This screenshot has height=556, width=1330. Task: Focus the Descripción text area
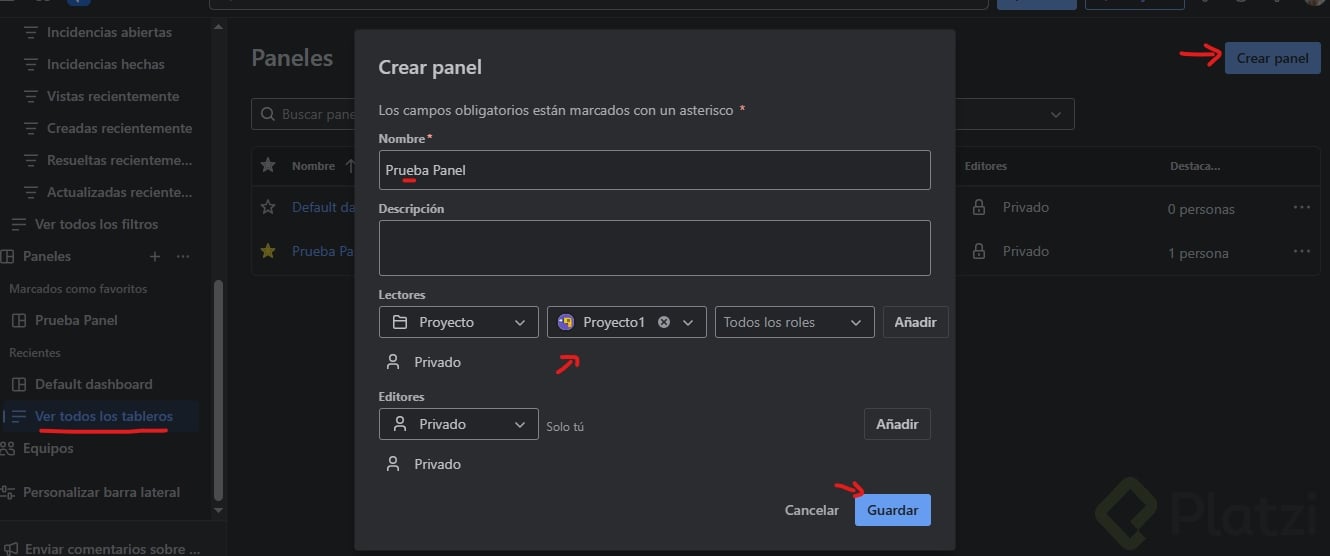point(654,248)
